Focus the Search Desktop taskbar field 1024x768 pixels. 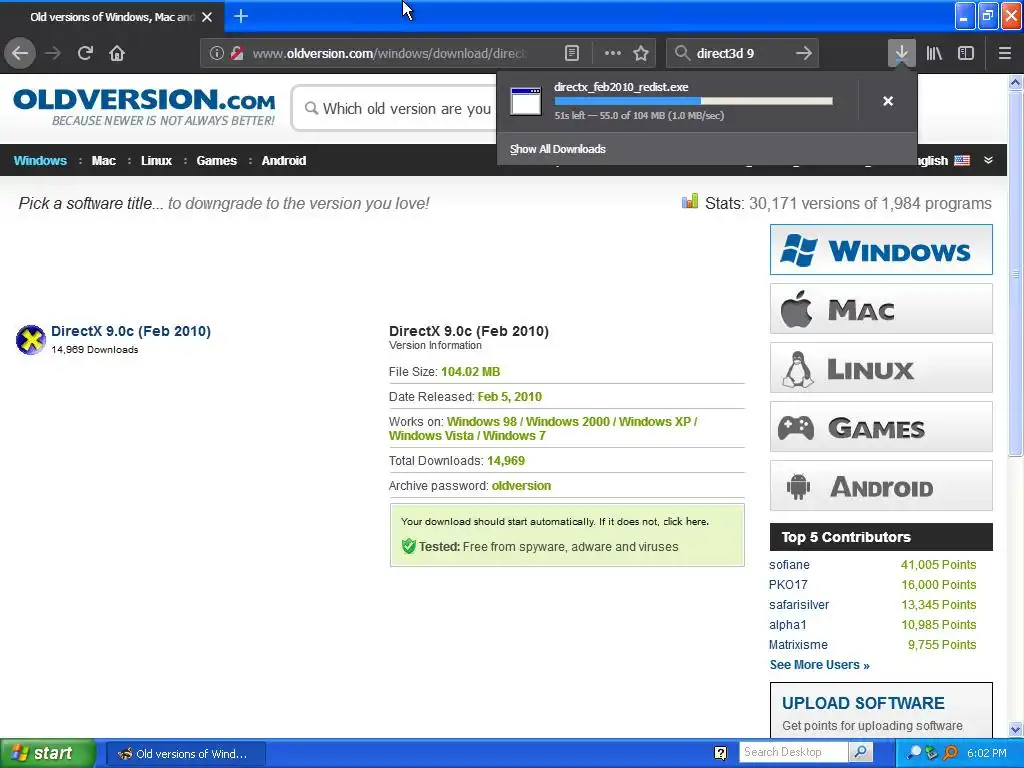coord(793,752)
